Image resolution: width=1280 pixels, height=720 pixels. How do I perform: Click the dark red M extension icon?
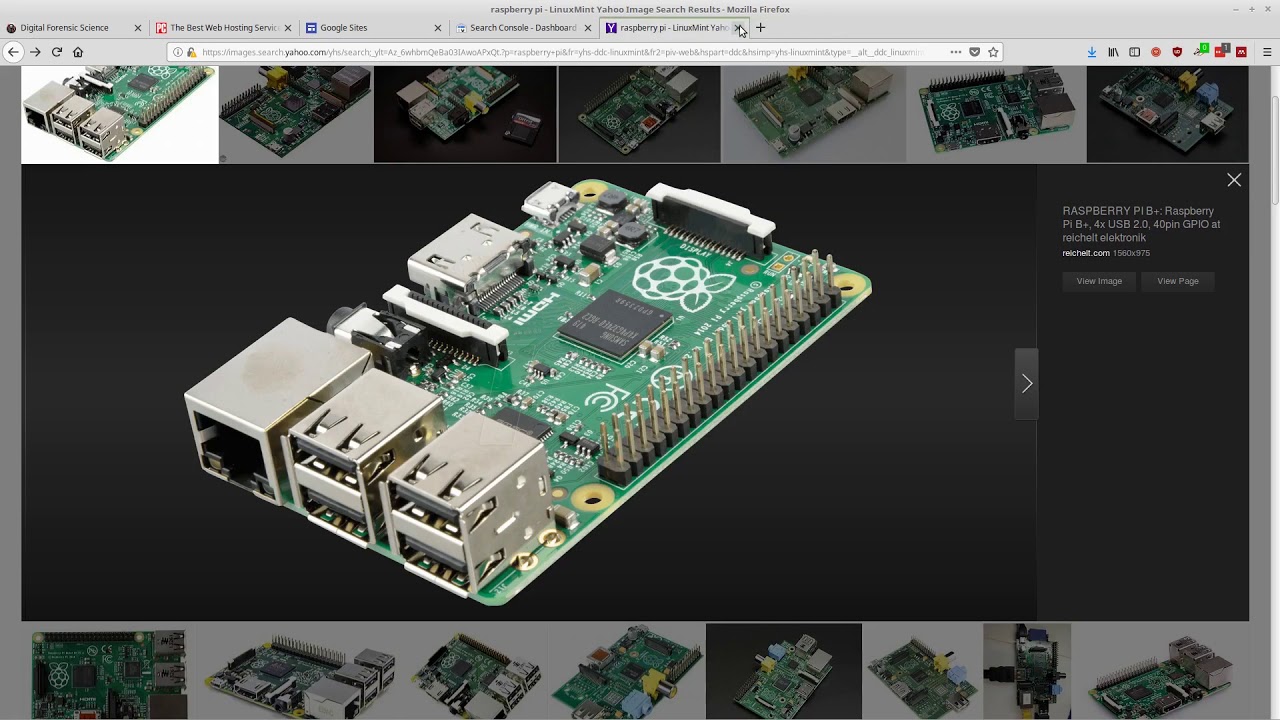(1241, 52)
